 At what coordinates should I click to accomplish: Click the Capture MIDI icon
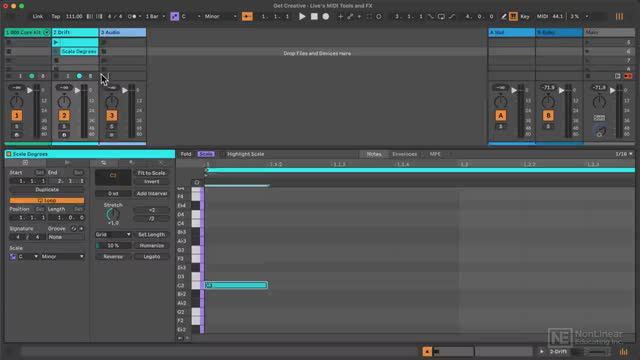pos(369,16)
